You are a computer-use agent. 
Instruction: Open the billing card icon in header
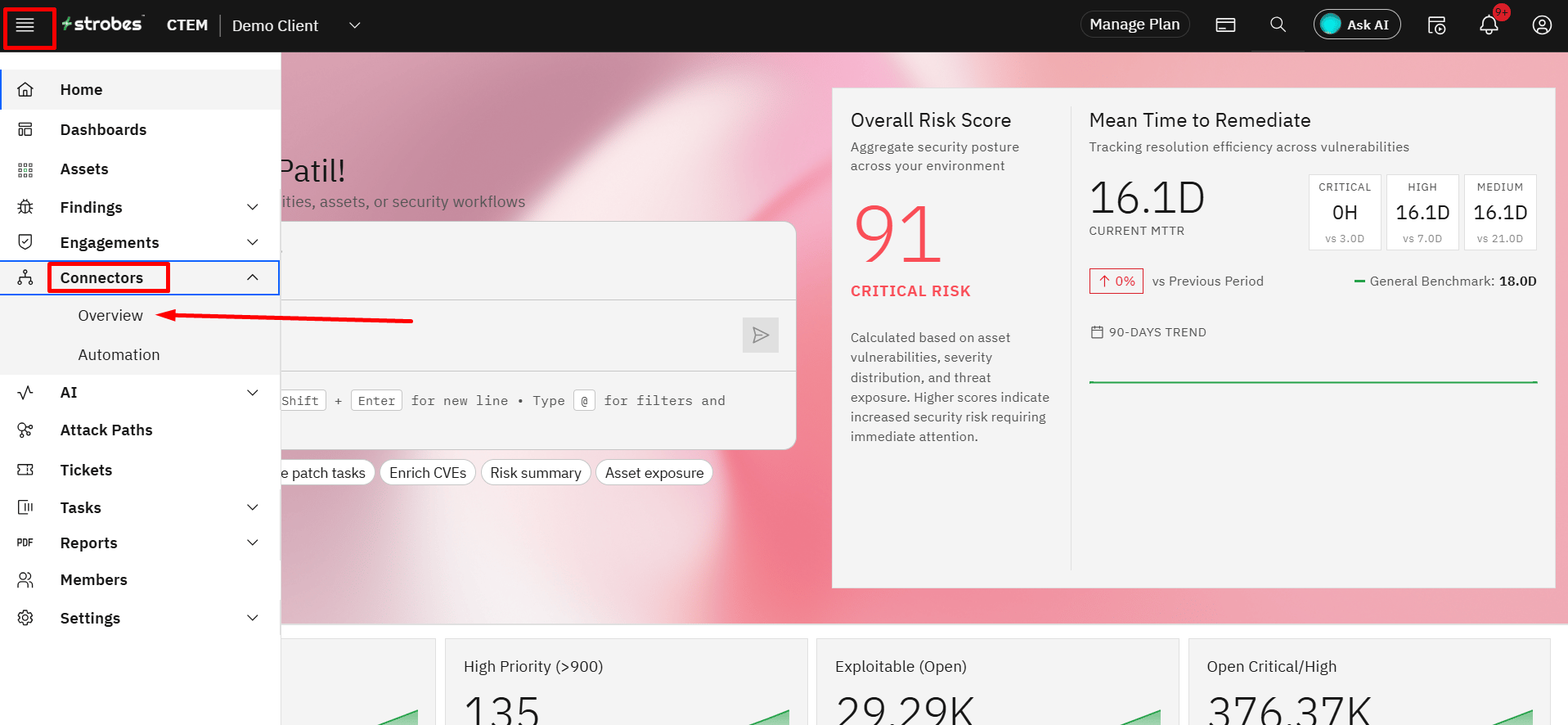click(x=1225, y=25)
